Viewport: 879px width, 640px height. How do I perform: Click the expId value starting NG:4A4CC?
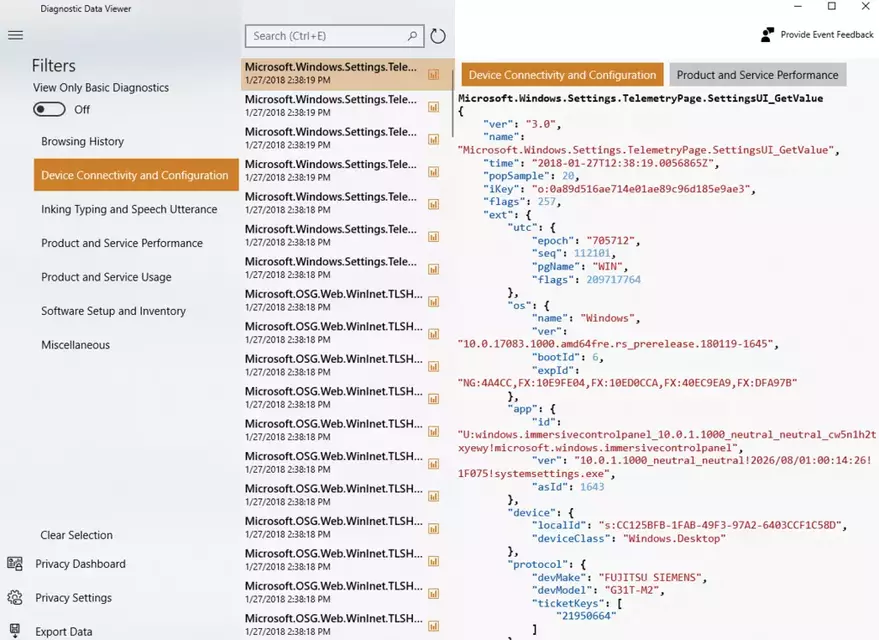tap(627, 383)
